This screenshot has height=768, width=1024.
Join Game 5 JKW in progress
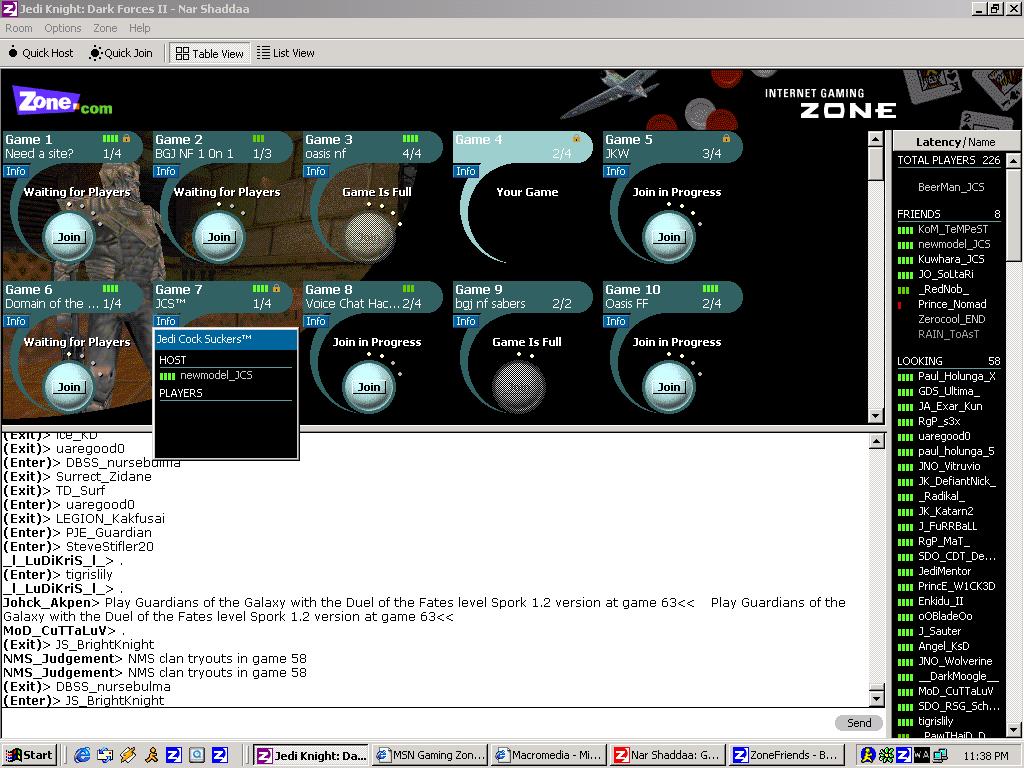point(669,237)
